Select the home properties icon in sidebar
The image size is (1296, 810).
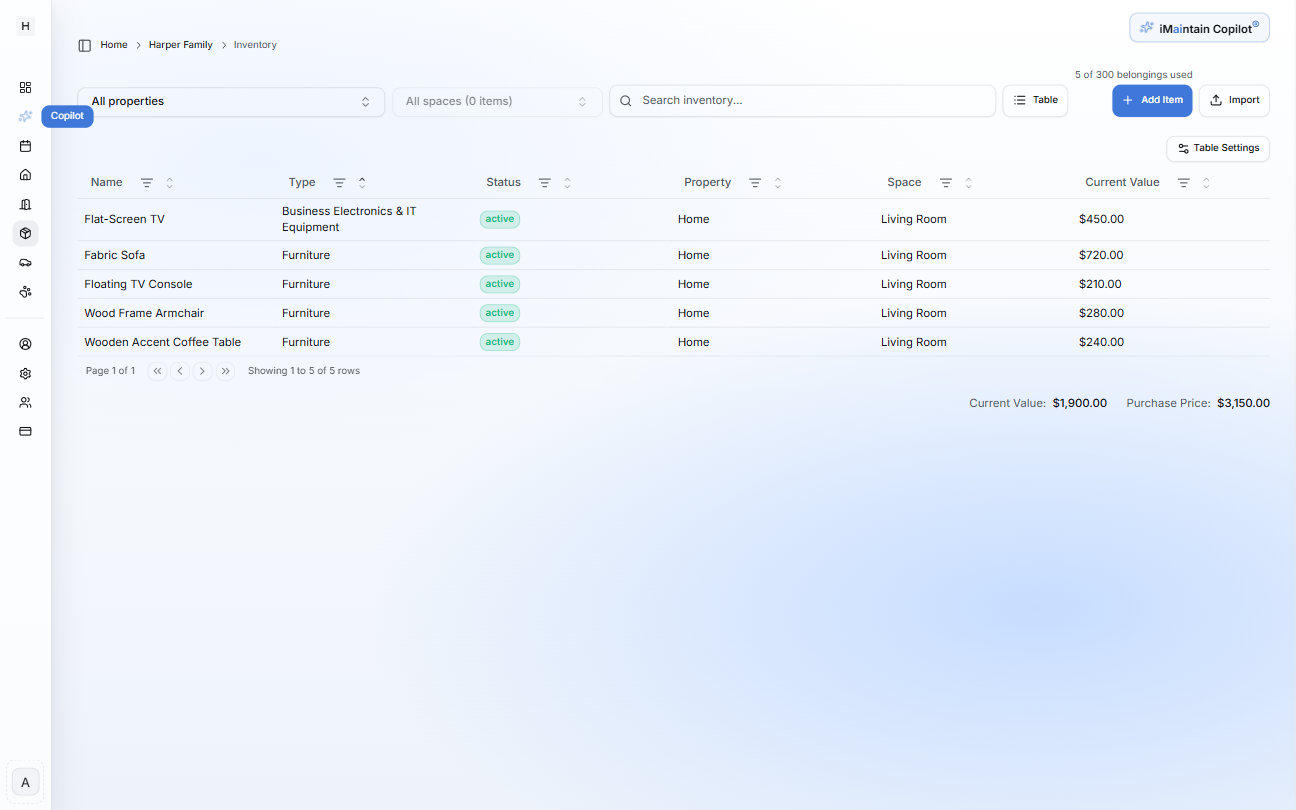click(25, 175)
